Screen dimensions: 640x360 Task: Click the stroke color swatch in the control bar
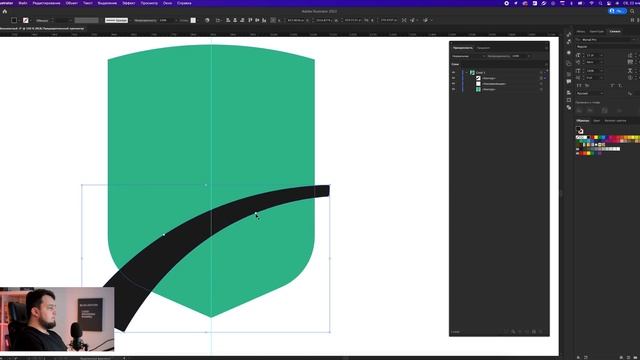pos(26,20)
